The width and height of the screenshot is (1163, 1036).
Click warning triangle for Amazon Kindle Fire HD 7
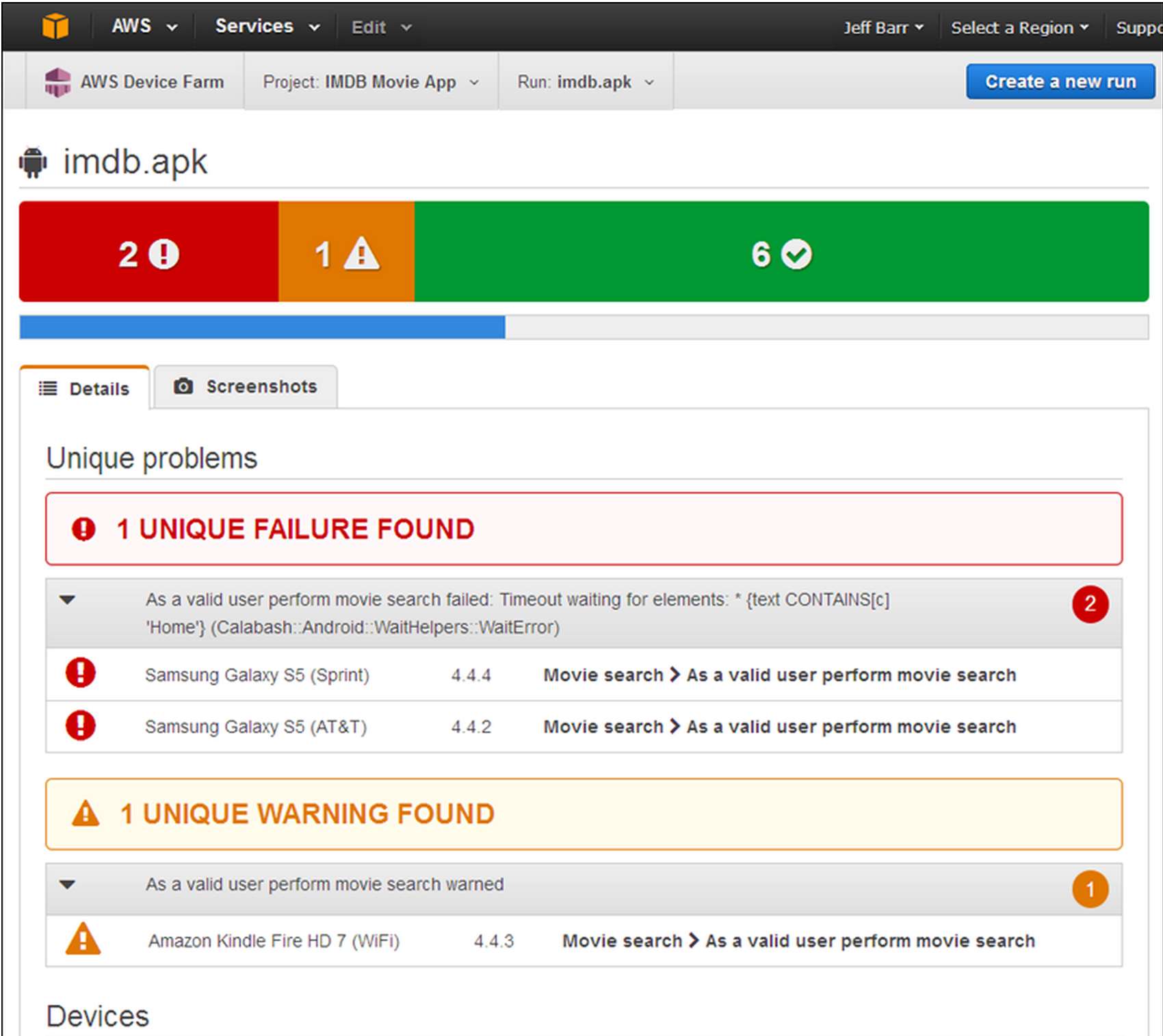(83, 939)
